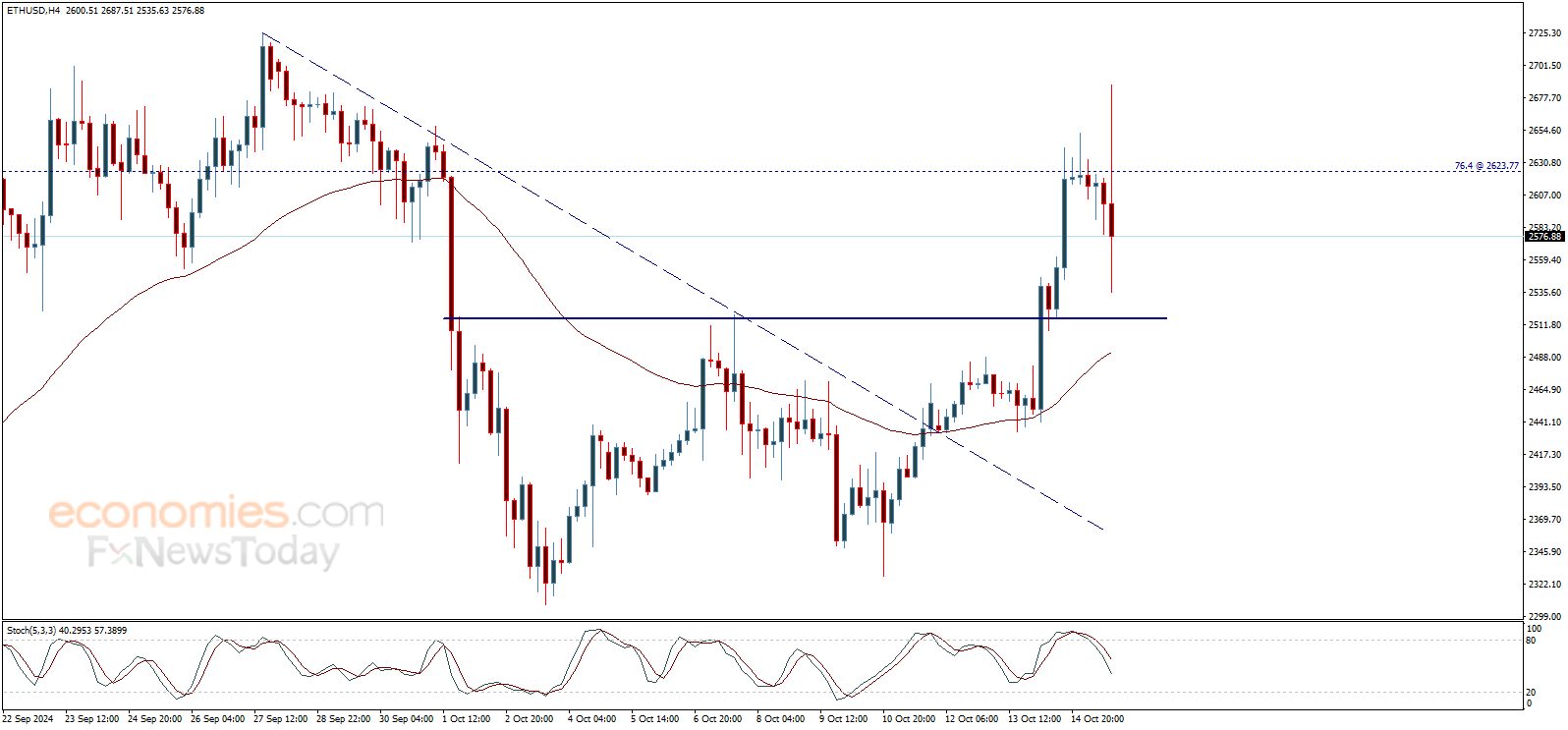Click the 22 Sep 2024 date label
This screenshot has height=730, width=1568.
(x=28, y=719)
